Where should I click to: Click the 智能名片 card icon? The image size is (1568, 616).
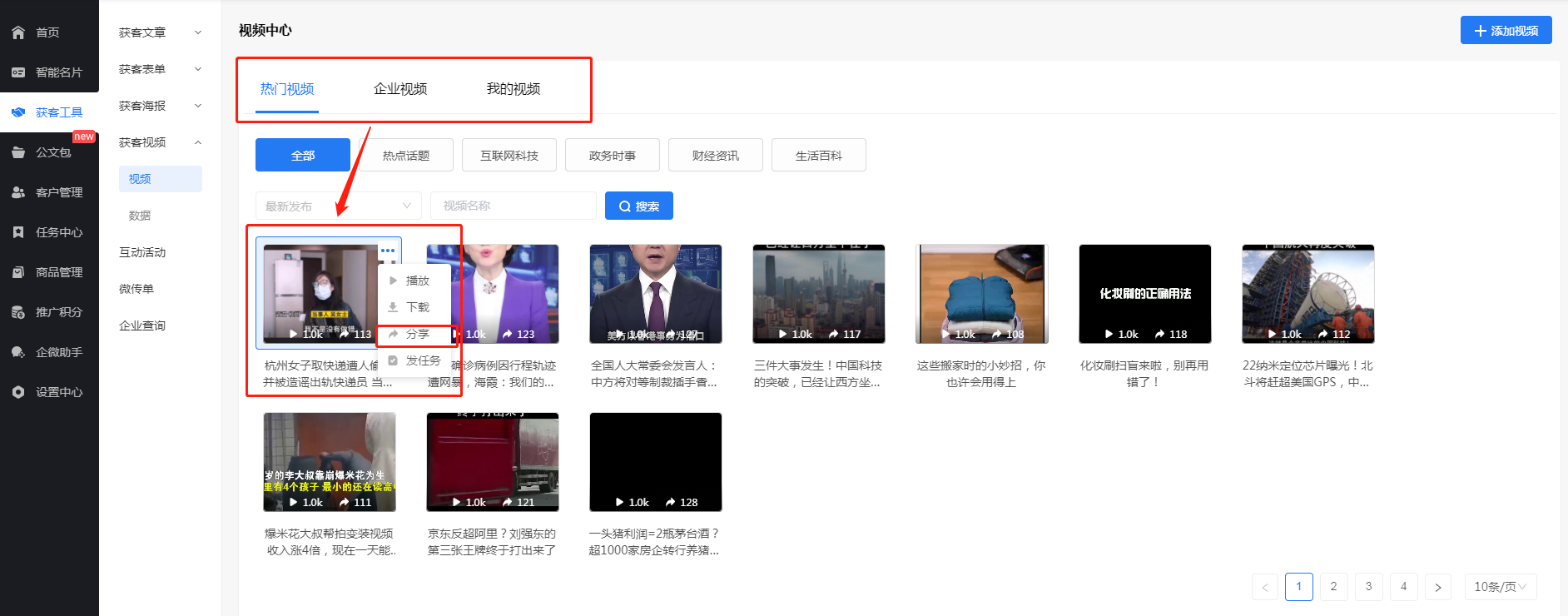click(x=18, y=72)
